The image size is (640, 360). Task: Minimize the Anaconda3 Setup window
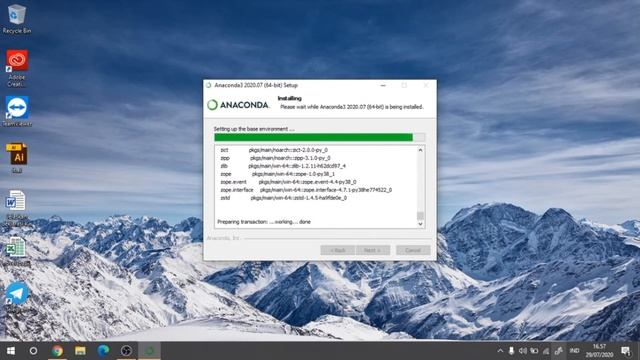pyautogui.click(x=383, y=85)
